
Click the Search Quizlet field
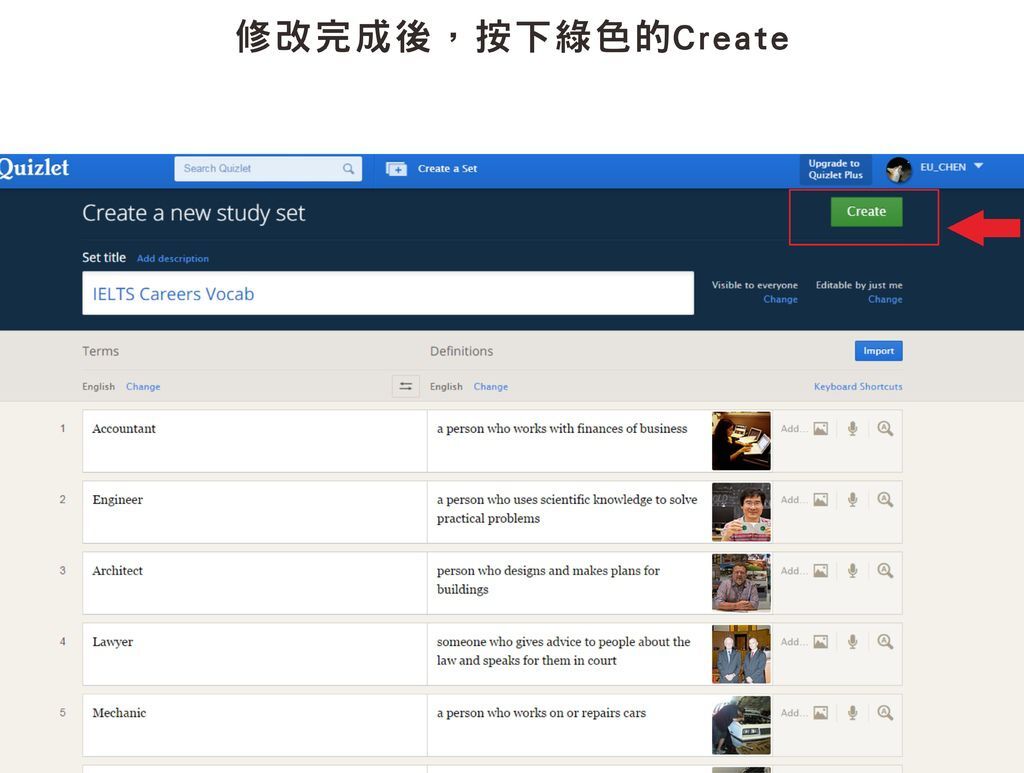[268, 168]
